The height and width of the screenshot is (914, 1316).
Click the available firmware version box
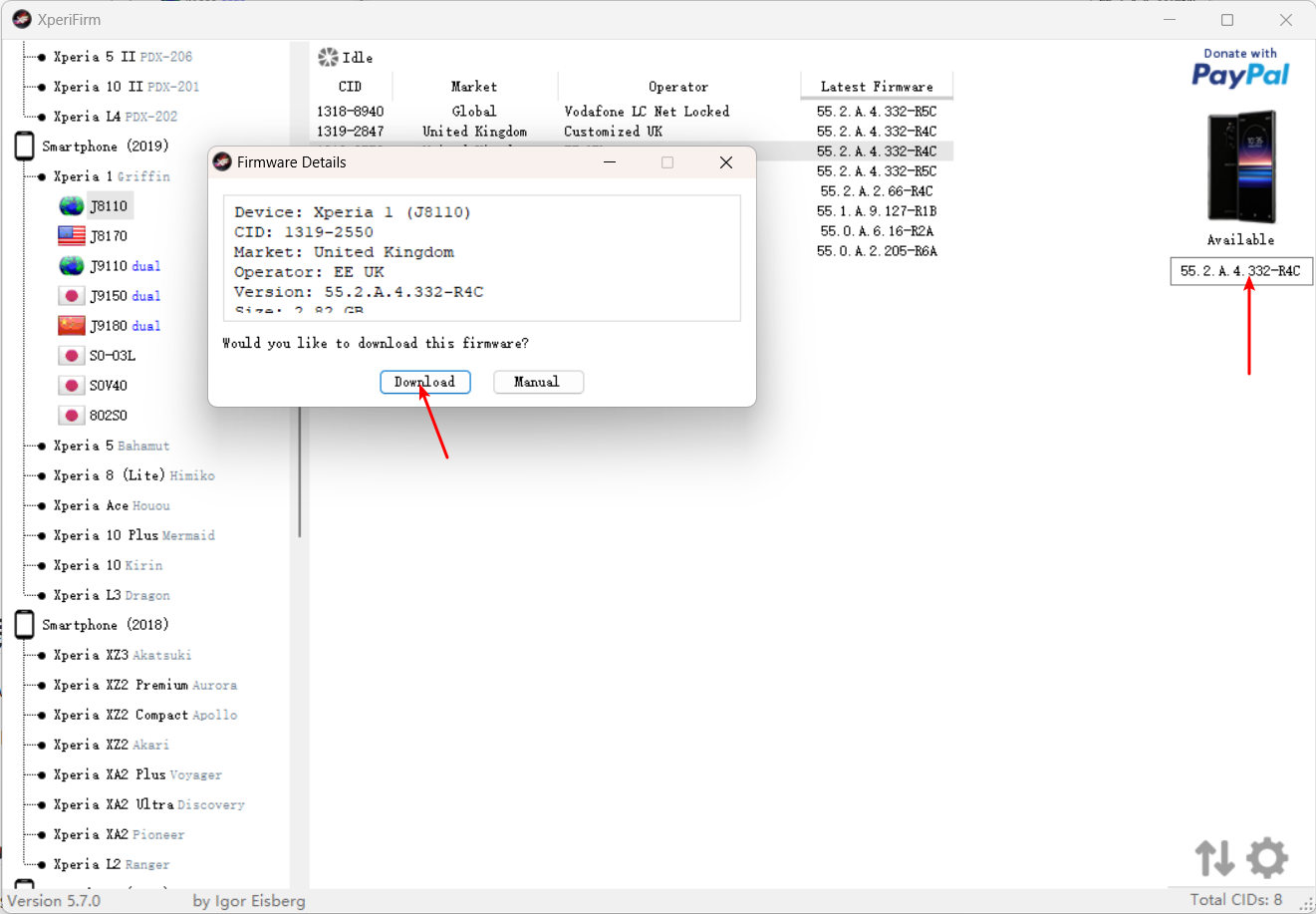tap(1241, 271)
